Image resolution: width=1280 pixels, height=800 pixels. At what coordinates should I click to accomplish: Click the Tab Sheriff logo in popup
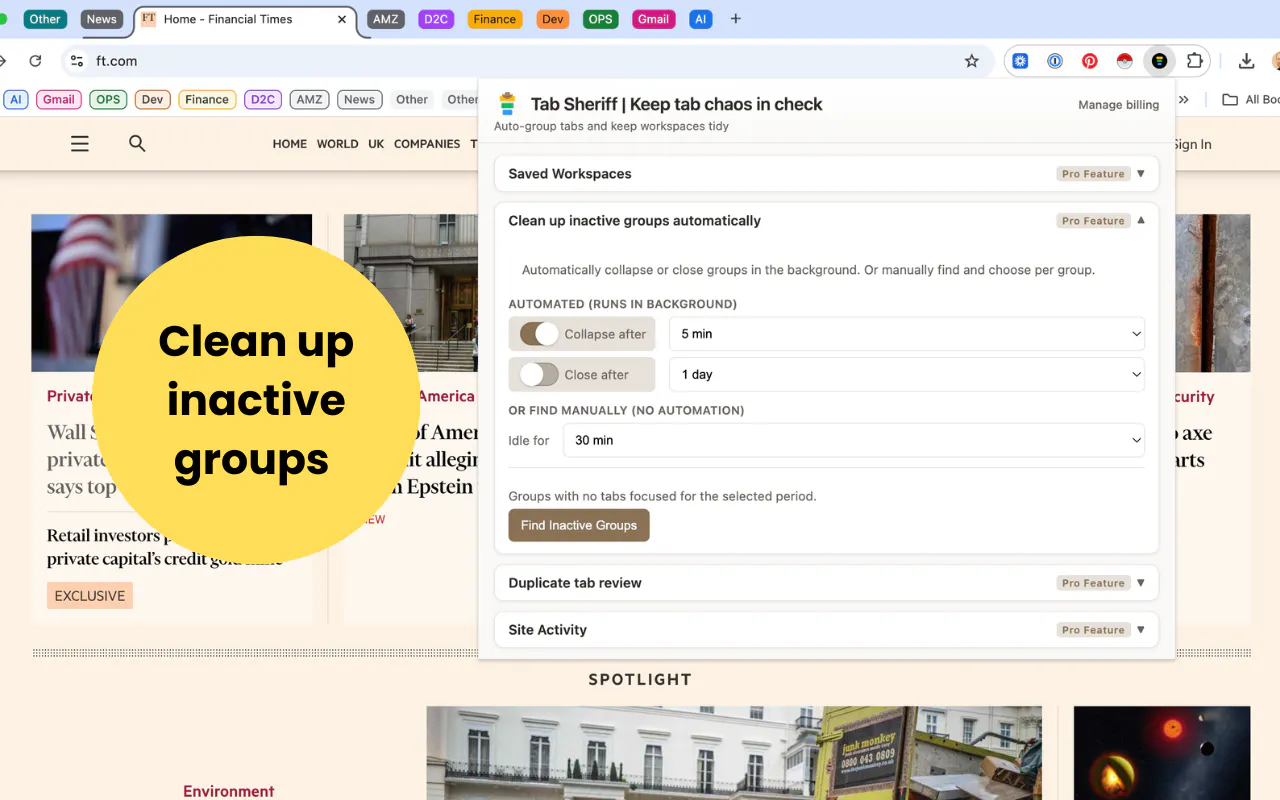508,104
